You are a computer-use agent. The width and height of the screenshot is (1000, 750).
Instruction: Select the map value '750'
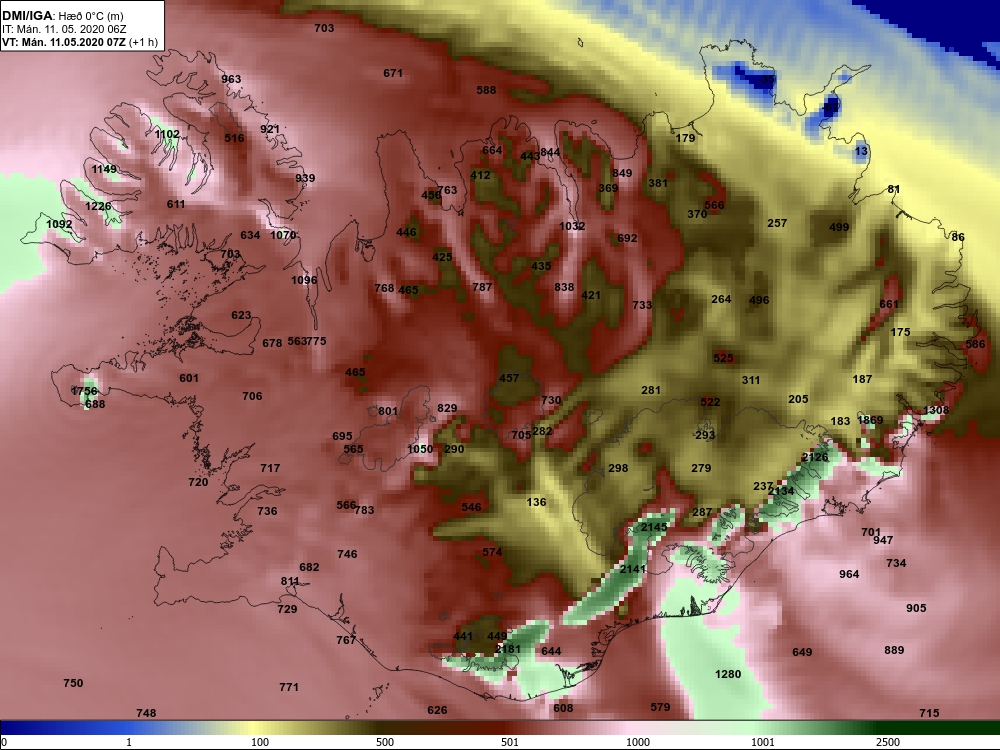coord(73,683)
